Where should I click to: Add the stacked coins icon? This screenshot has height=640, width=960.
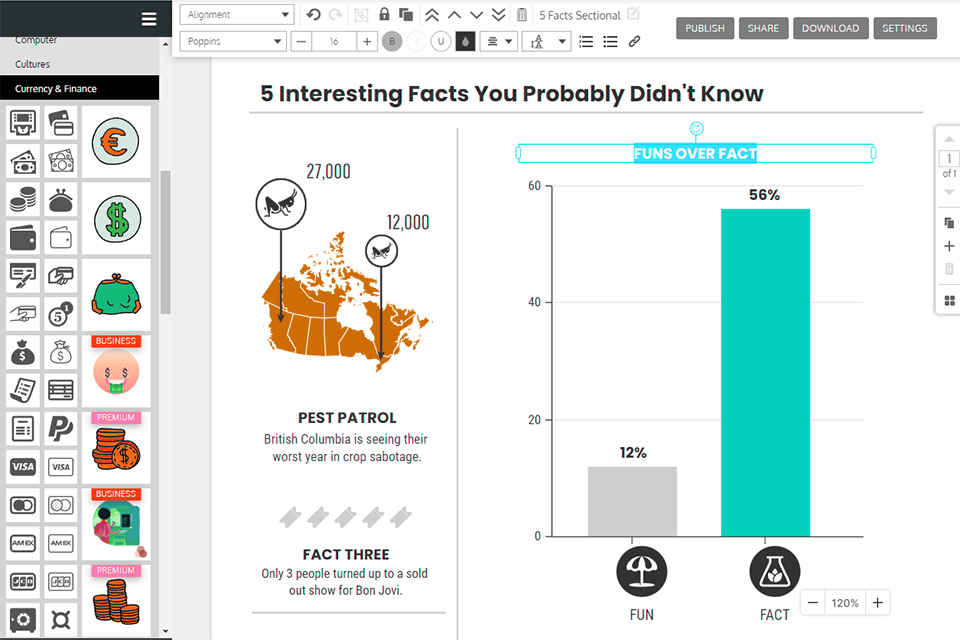tap(23, 200)
